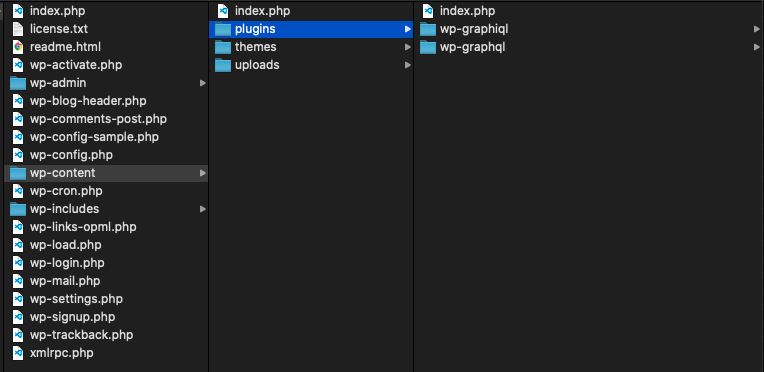Click the wp-admin folder icon
The width and height of the screenshot is (764, 372).
[x=18, y=83]
